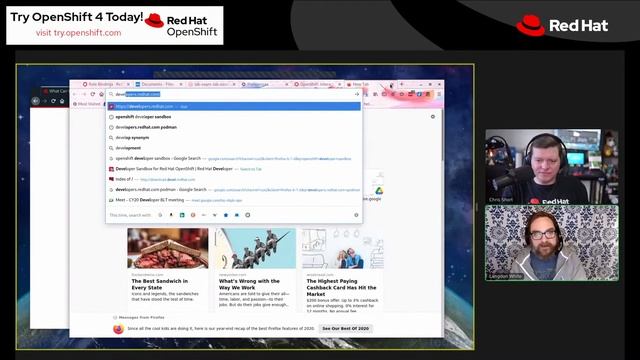
Task: Click the clock workers article thumbnail
Action: coord(255,248)
